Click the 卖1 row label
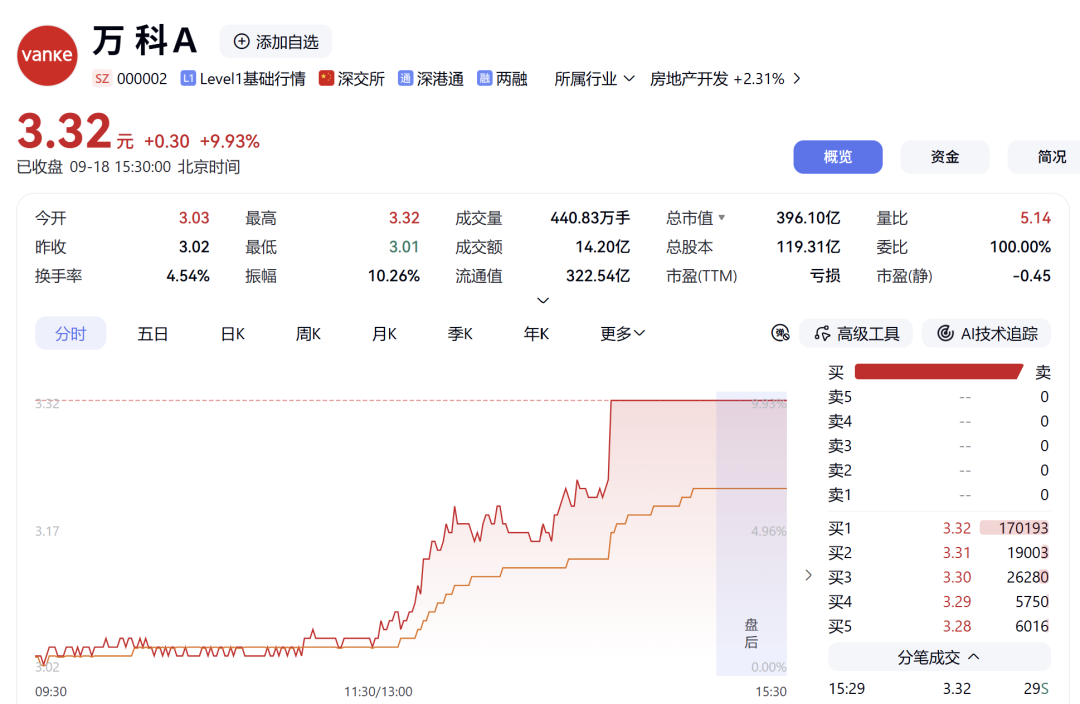 tap(840, 495)
